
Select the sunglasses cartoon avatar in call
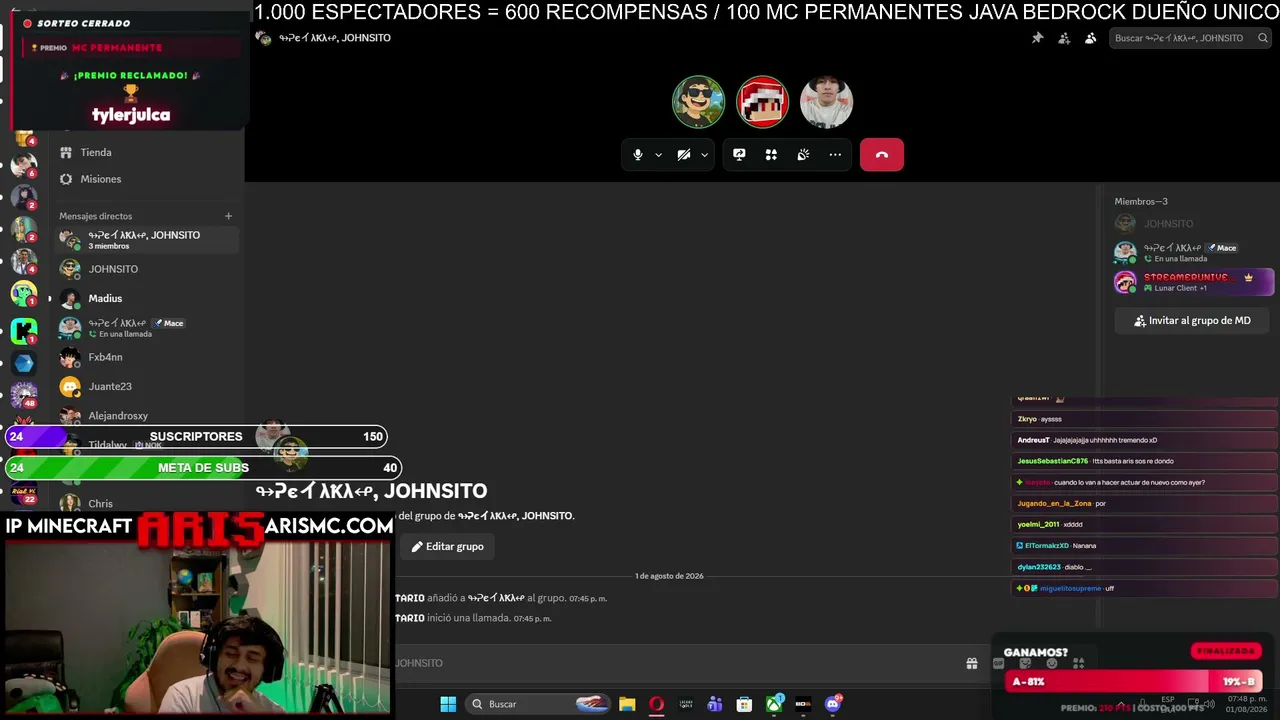(698, 102)
